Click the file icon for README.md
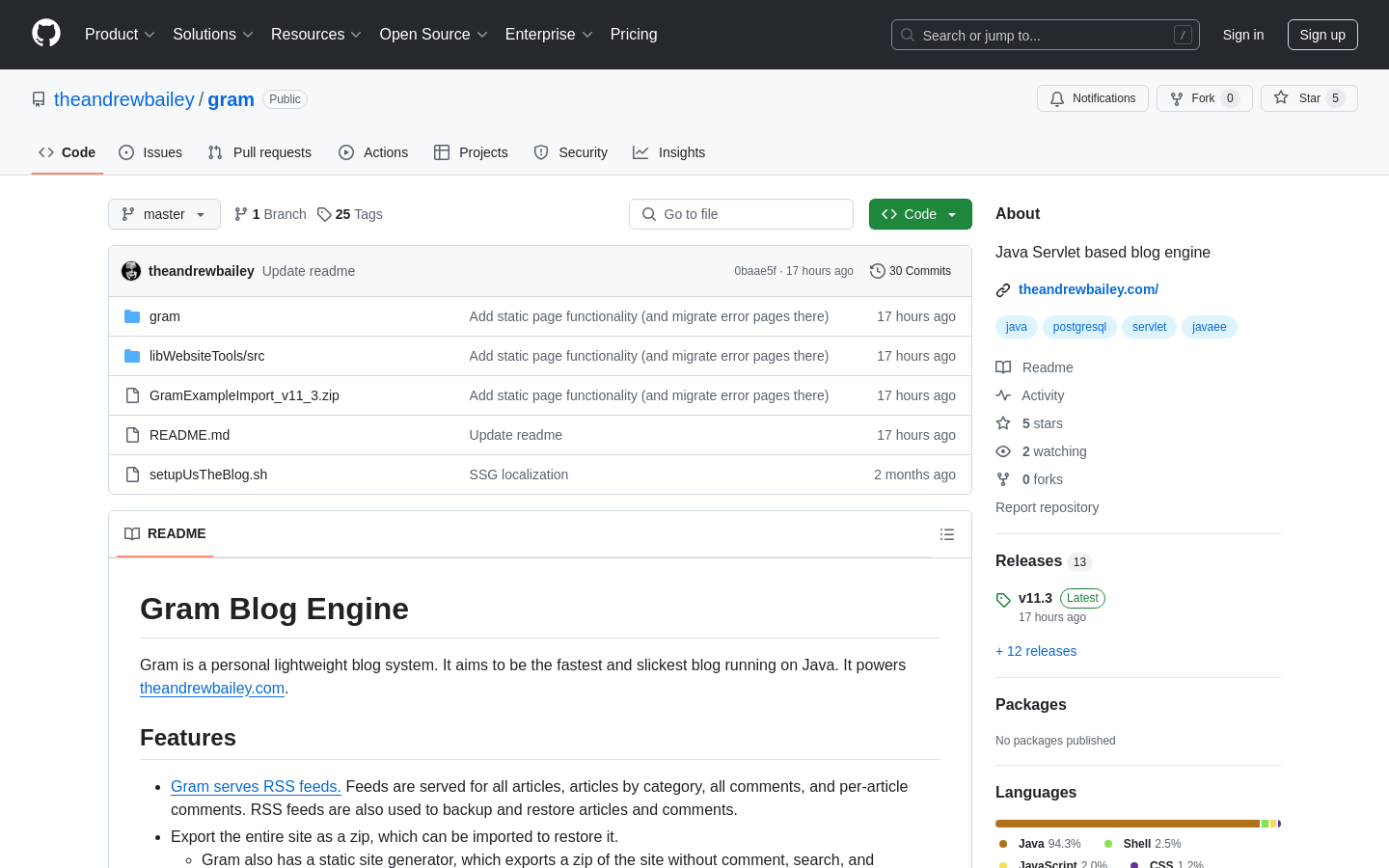 (x=132, y=435)
